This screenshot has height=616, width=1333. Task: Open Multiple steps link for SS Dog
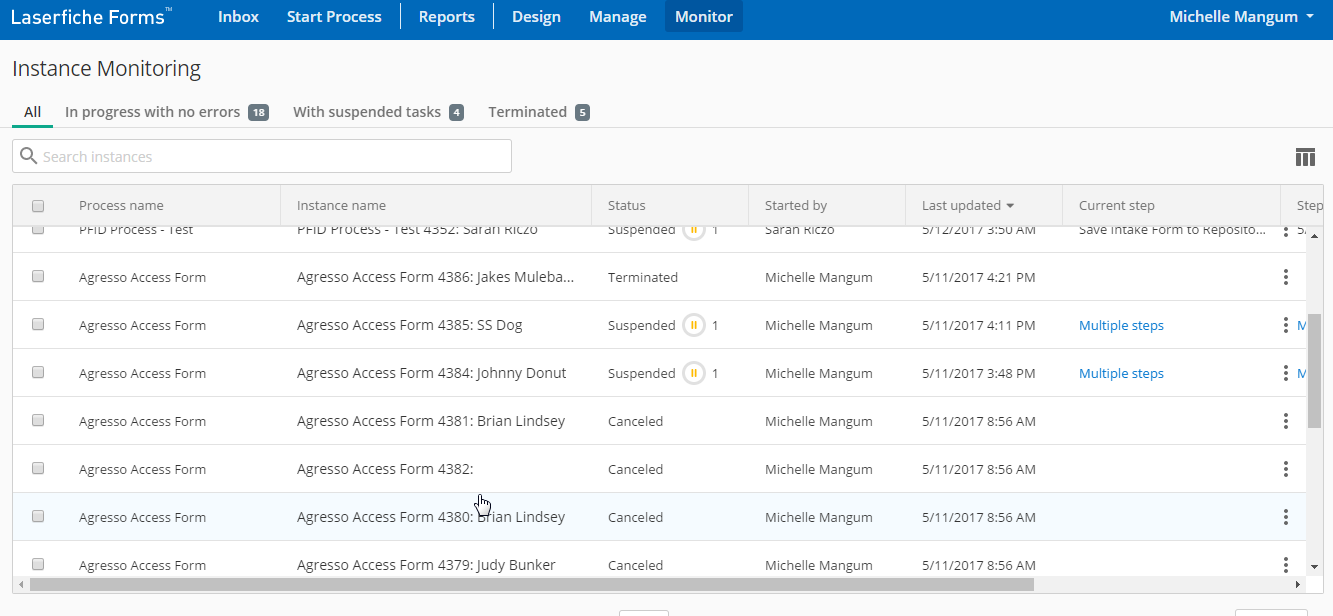(1121, 325)
